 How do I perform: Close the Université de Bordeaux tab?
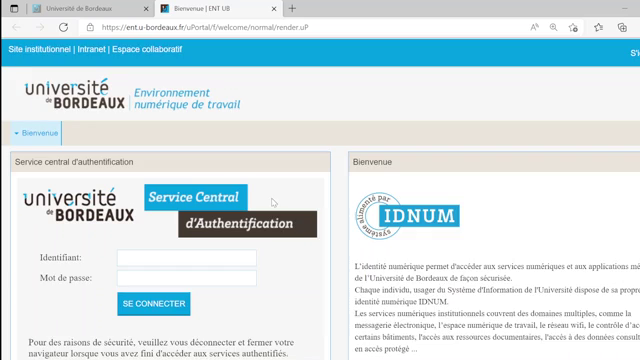(x=146, y=9)
